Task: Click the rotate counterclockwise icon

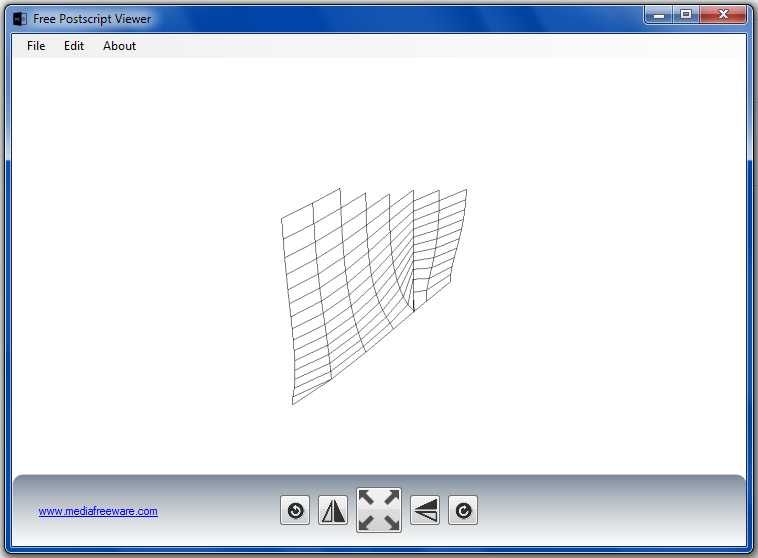Action: 295,510
